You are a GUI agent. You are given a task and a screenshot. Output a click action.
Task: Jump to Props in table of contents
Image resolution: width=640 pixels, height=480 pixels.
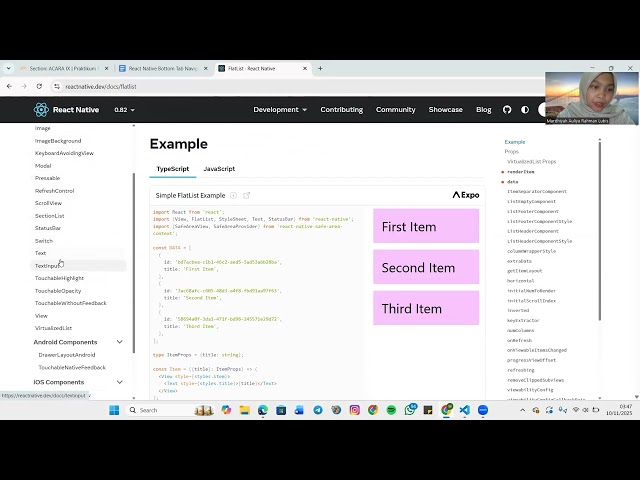tap(511, 151)
